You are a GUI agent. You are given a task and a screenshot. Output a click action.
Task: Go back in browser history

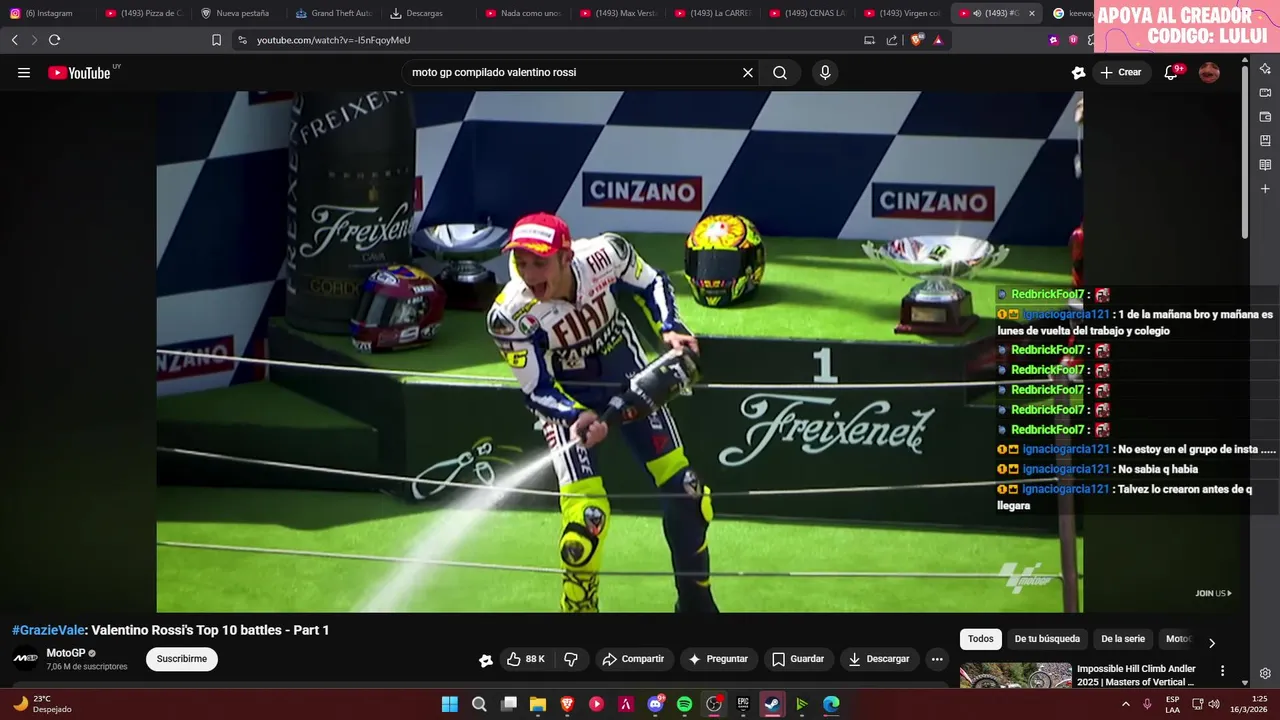coord(14,40)
